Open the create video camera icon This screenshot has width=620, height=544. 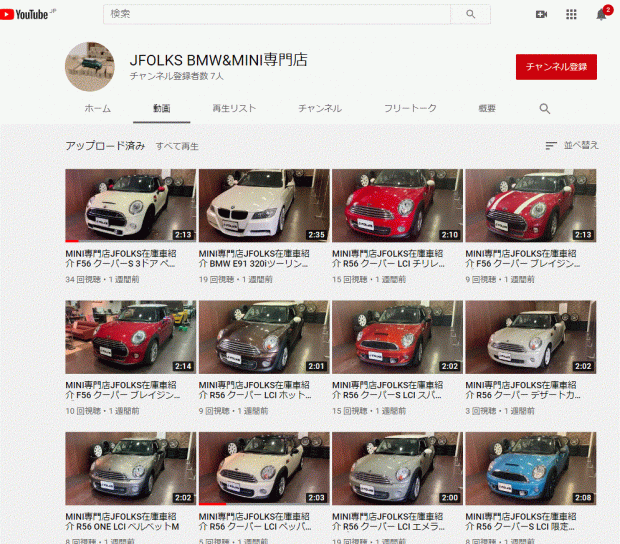[541, 15]
